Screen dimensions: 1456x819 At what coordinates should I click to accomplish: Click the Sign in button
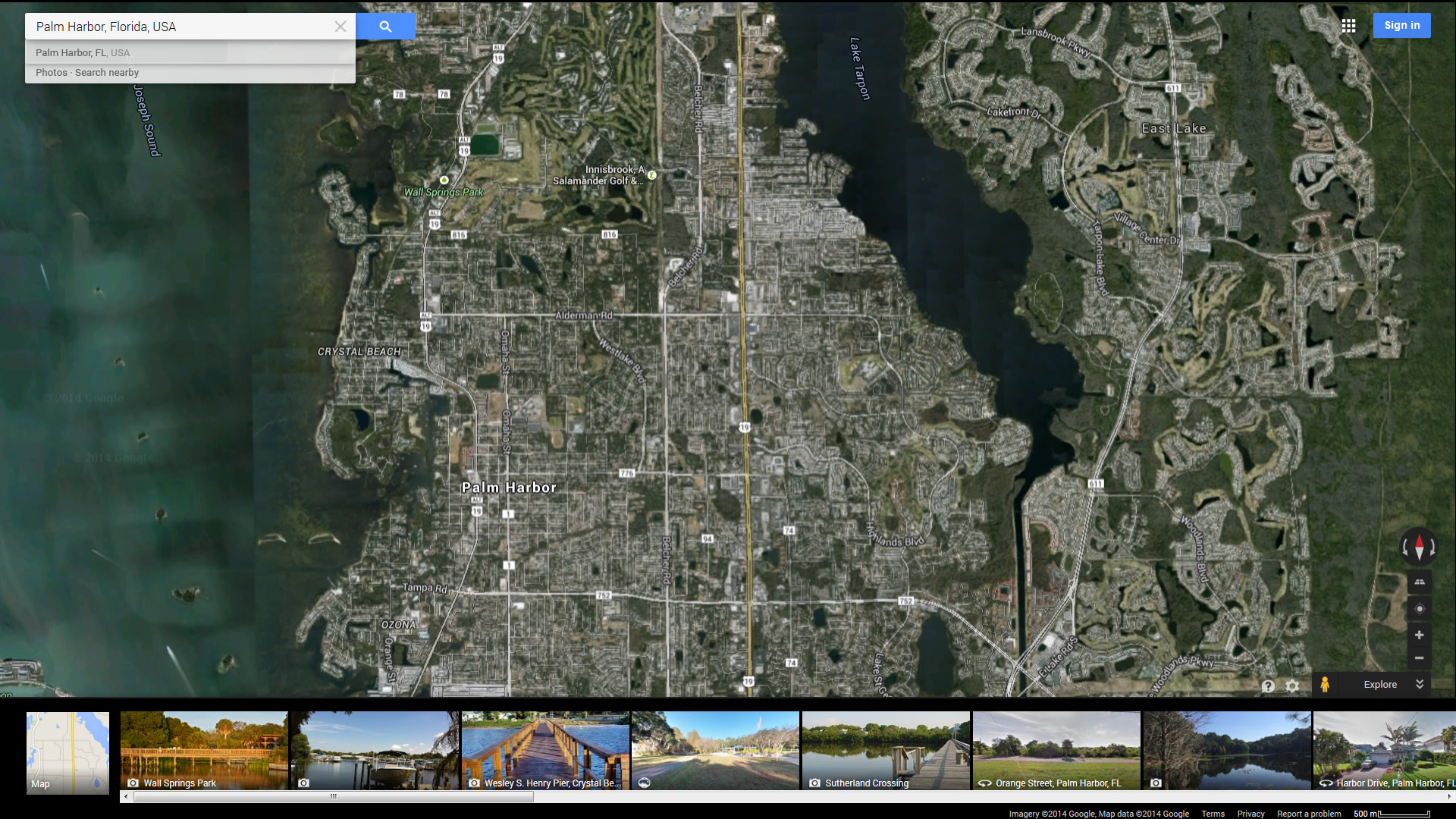[1401, 26]
